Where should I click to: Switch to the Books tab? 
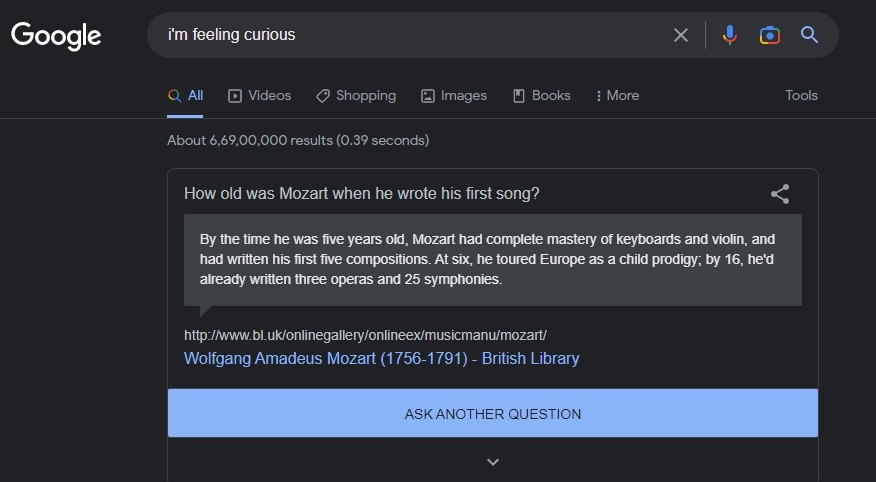coord(541,96)
